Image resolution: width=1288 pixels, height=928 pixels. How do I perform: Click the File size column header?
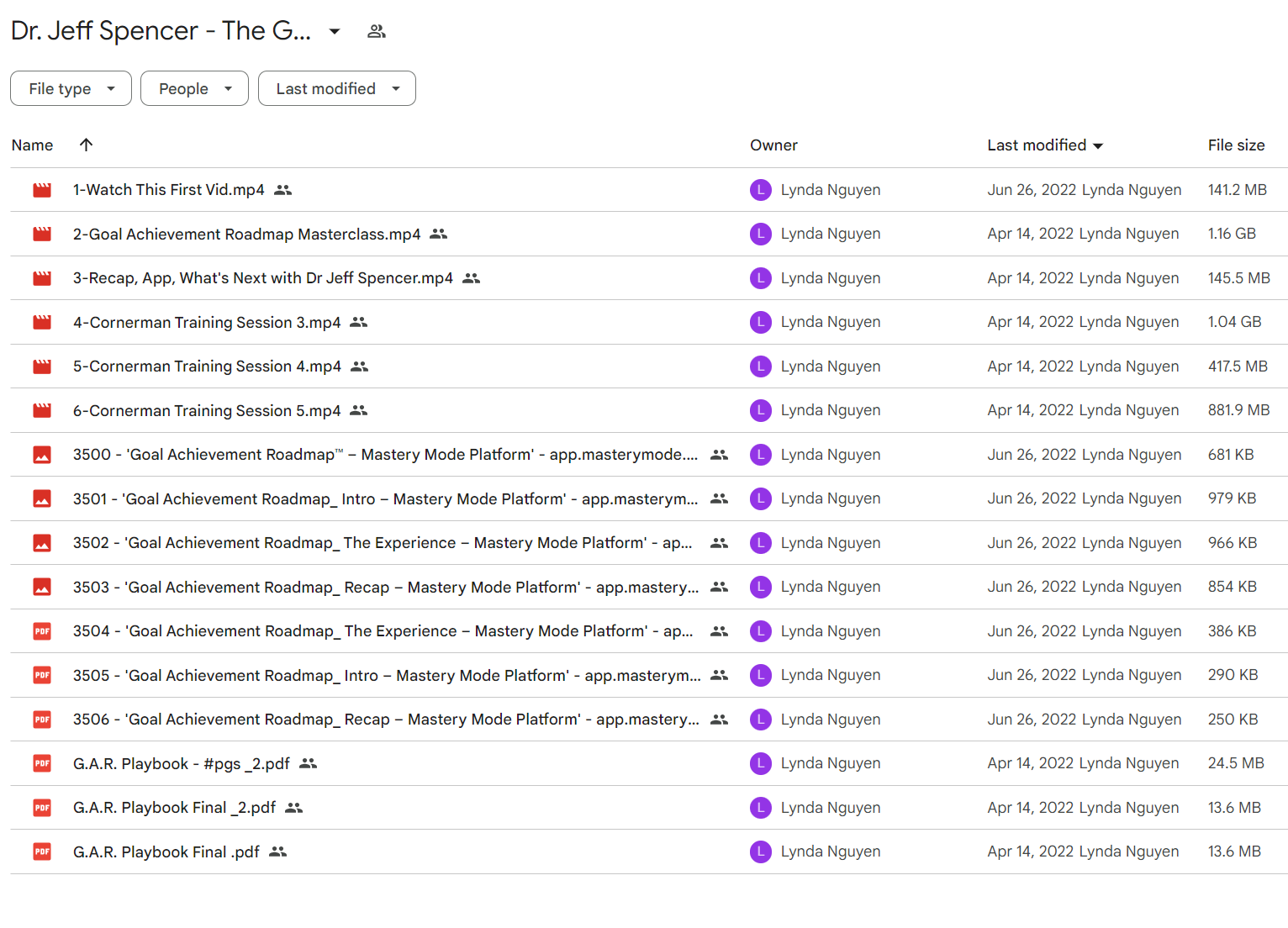1236,145
